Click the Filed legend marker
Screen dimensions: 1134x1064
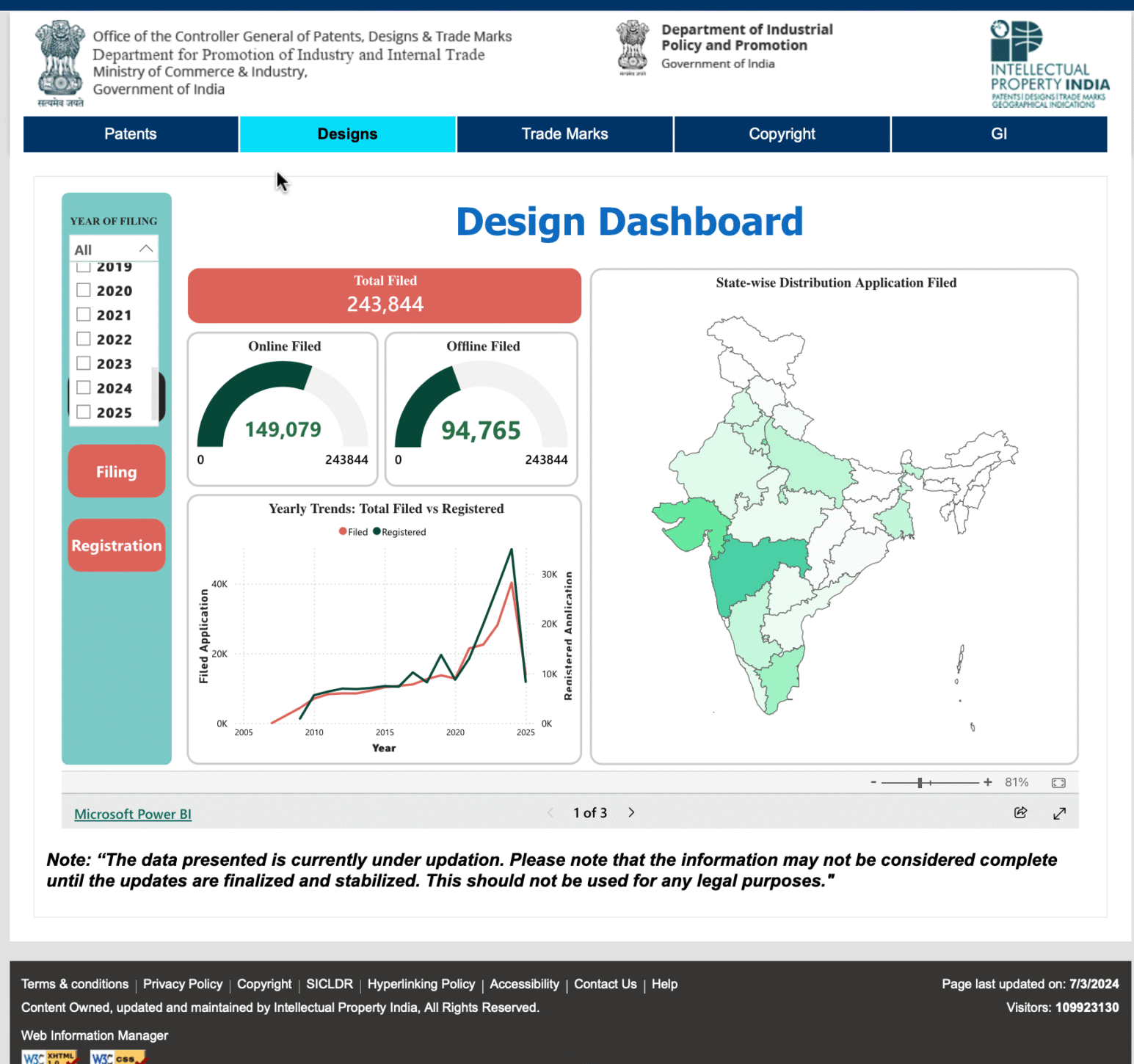point(343,531)
